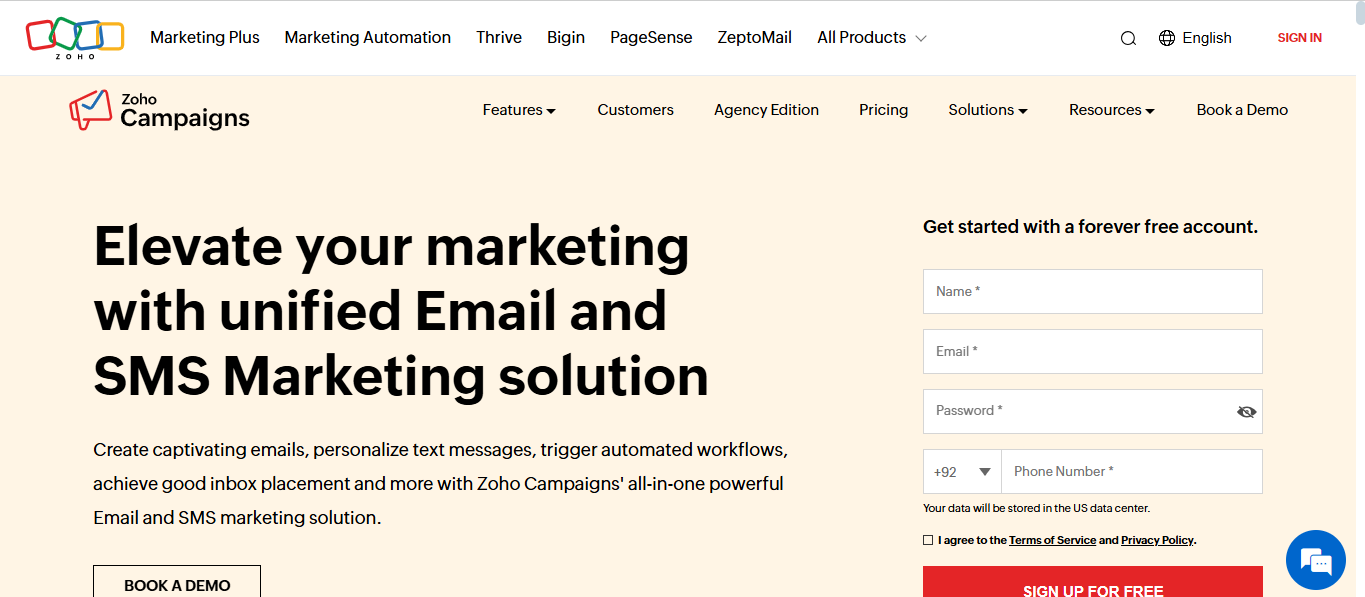This screenshot has height=597, width=1365.
Task: Open the English language selector
Action: click(x=1195, y=38)
